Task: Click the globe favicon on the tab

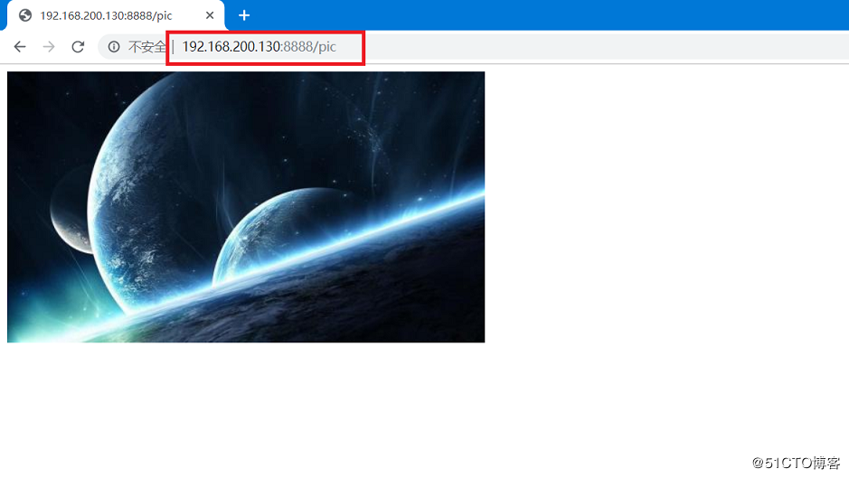Action: (25, 15)
